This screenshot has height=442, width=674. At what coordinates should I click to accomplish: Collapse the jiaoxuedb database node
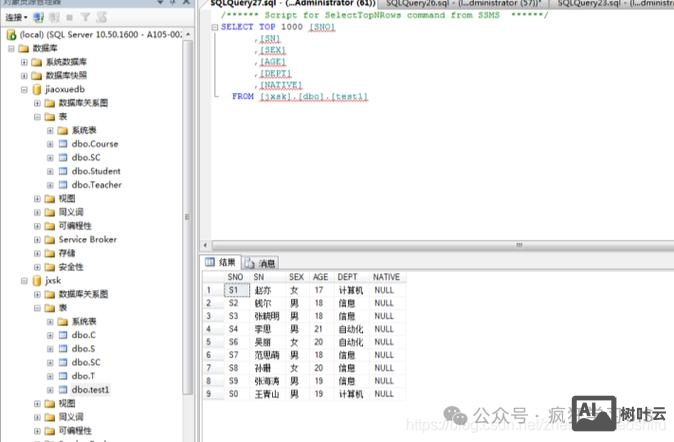(x=25, y=89)
